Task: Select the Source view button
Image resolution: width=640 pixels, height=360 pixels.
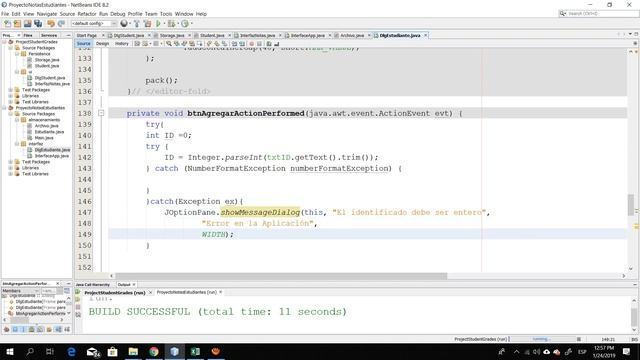Action: point(83,44)
